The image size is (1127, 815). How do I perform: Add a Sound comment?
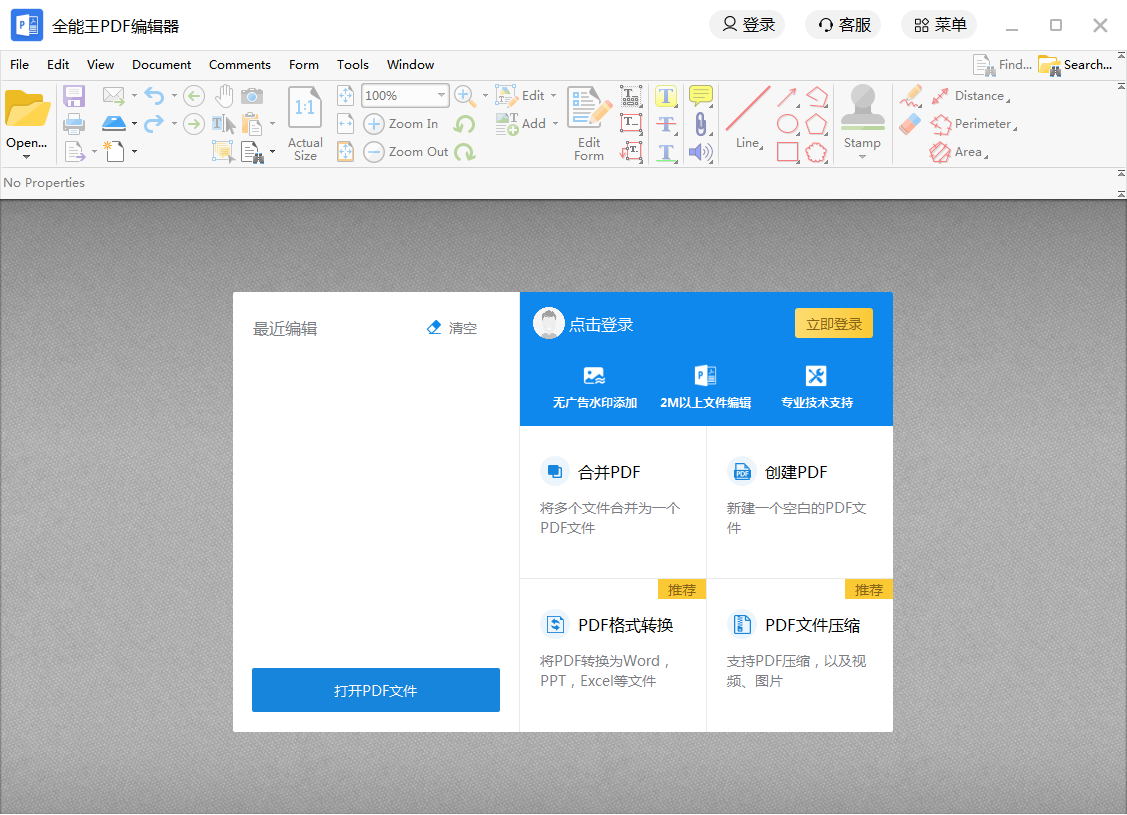coord(700,152)
